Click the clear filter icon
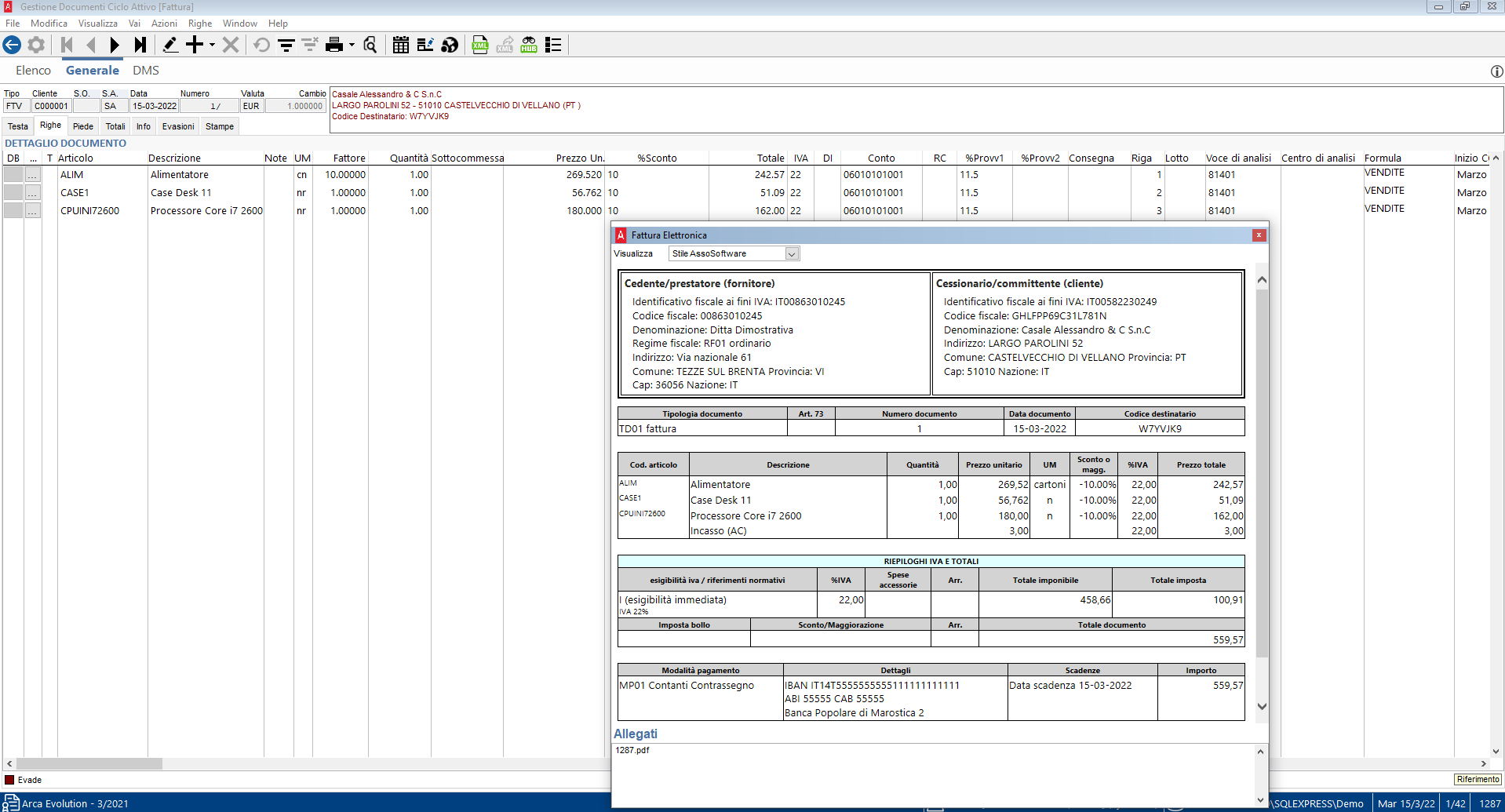 310,45
